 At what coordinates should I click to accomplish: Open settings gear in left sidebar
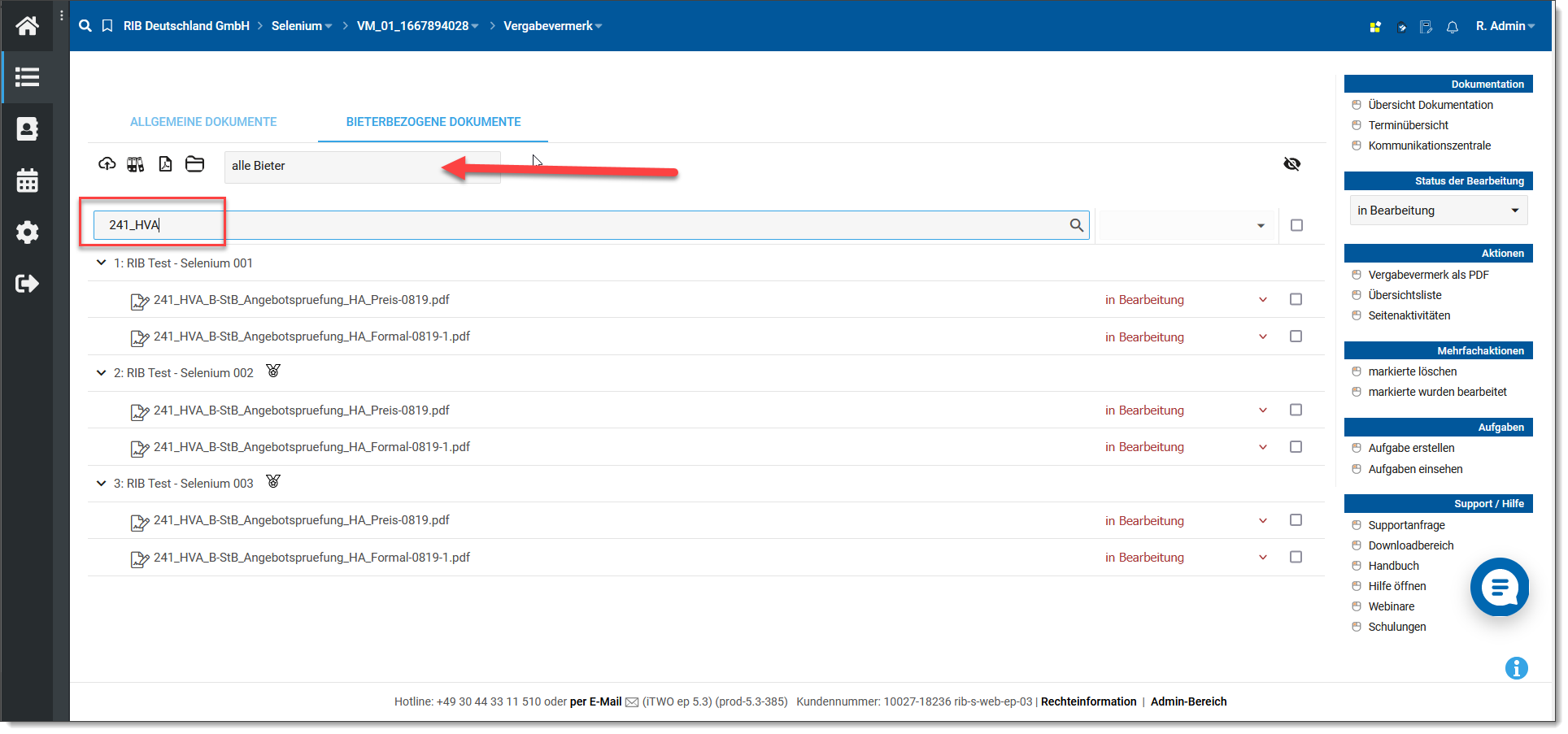click(27, 232)
